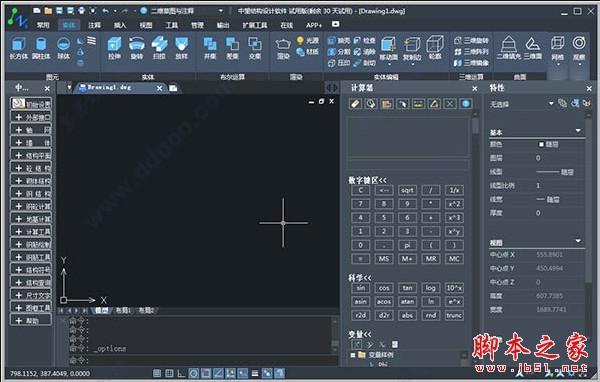
Task: Click the 清除 (Clean) tool
Action: click(x=364, y=51)
